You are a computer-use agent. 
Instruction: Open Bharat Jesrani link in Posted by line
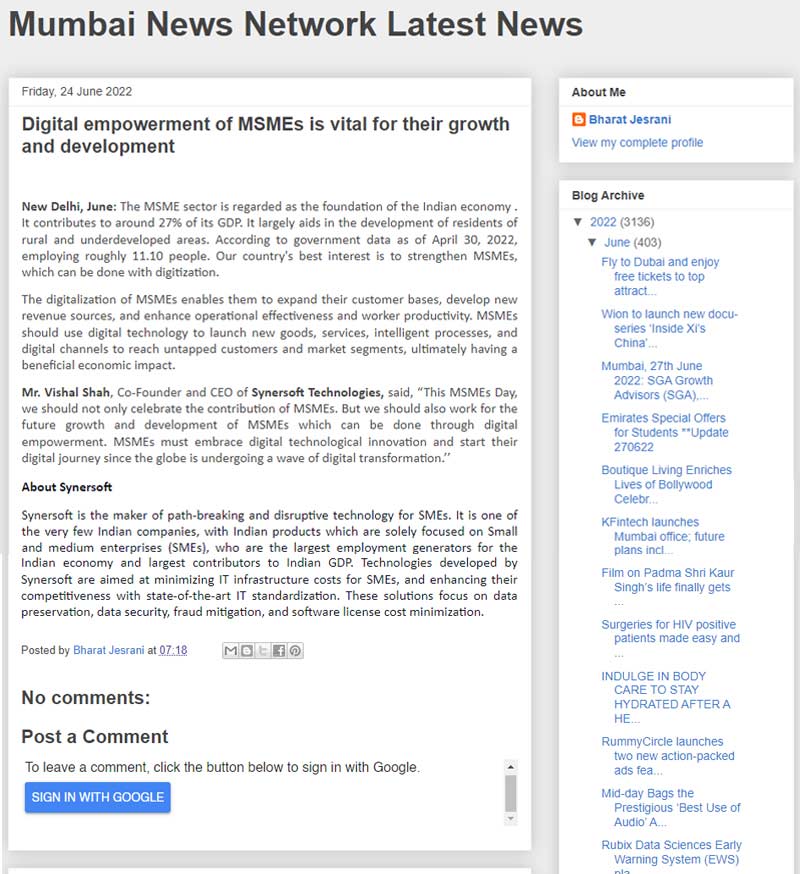coord(109,650)
